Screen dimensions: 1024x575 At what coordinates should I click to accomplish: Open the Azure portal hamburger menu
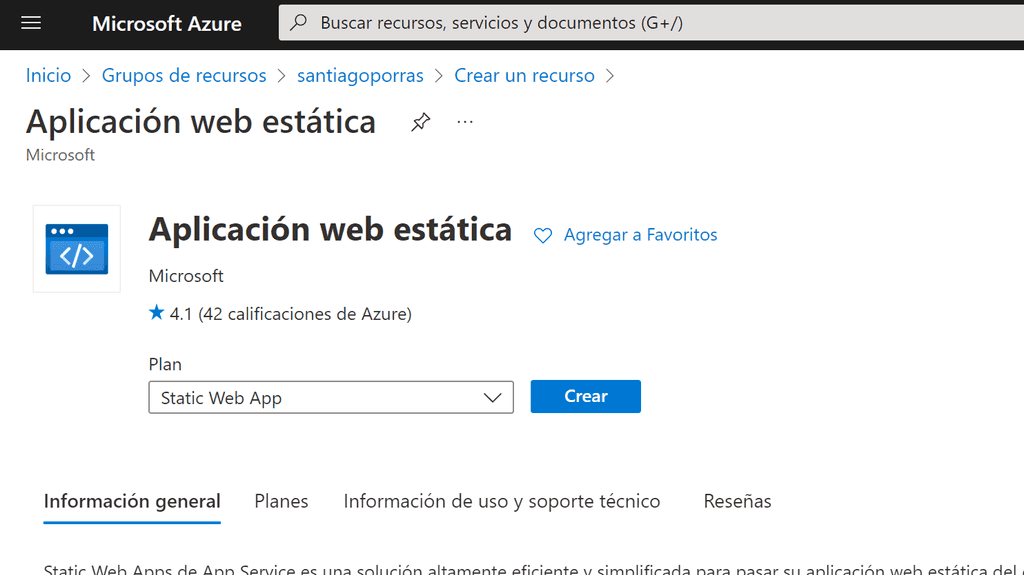31,23
